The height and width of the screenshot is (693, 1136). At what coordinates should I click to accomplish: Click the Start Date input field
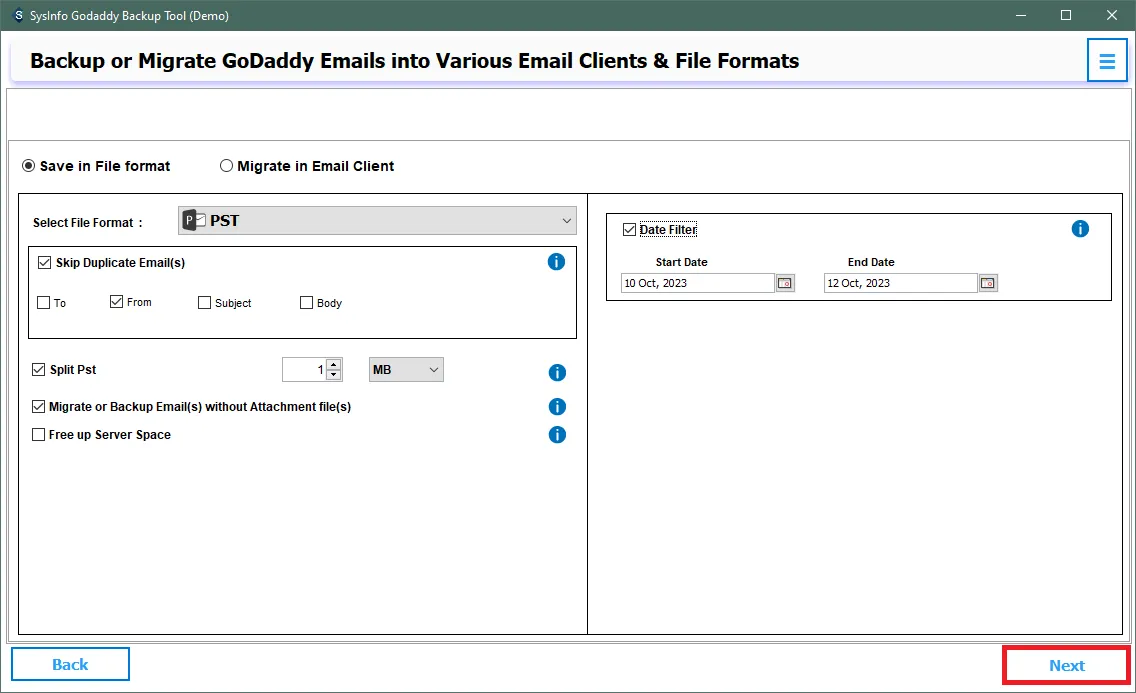click(x=697, y=283)
